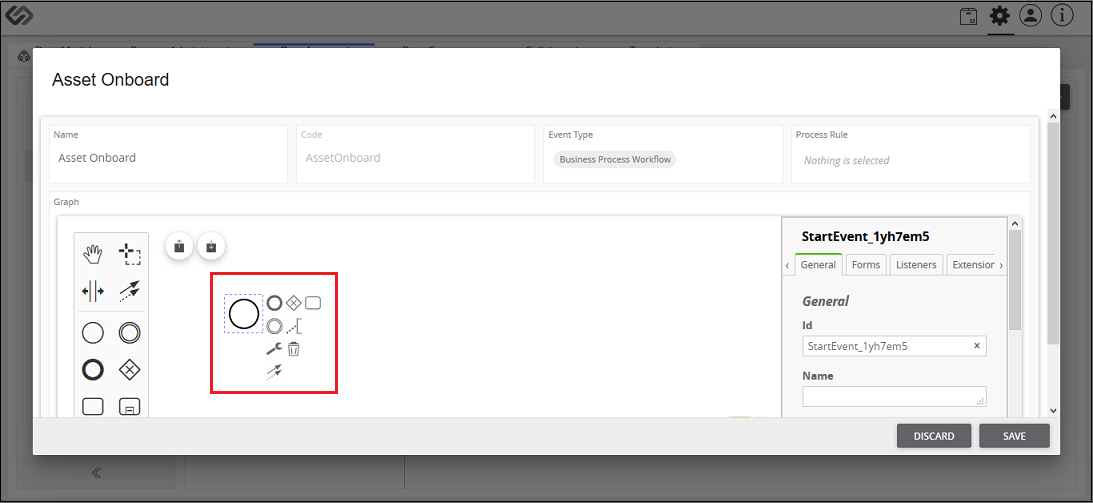This screenshot has width=1093, height=503.
Task: Open the settings gear in header
Action: pos(1000,16)
